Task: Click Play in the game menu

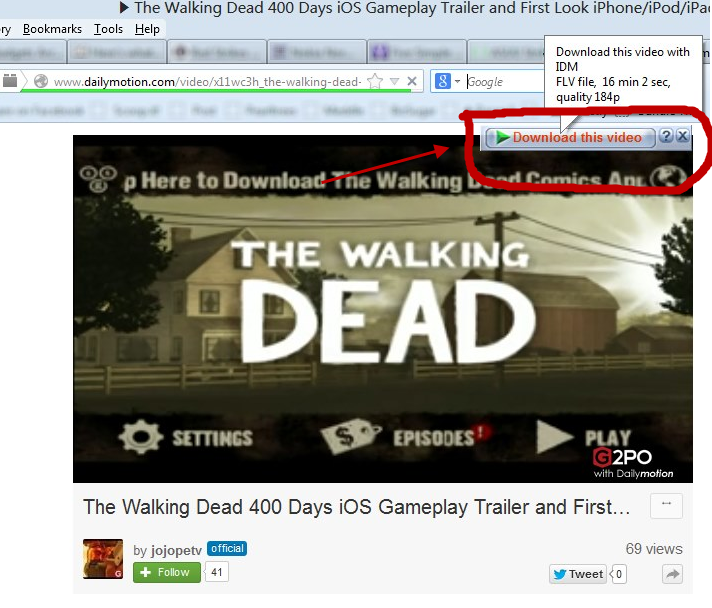Action: click(584, 437)
